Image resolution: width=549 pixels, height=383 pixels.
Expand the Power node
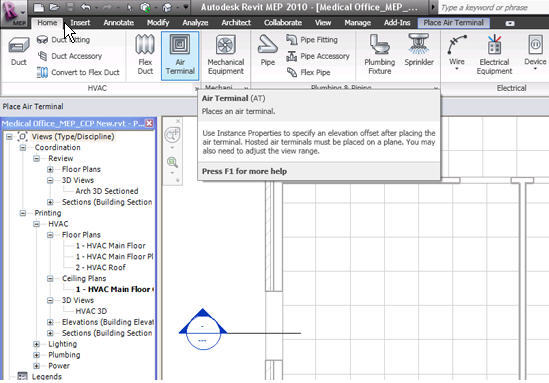(x=37, y=365)
